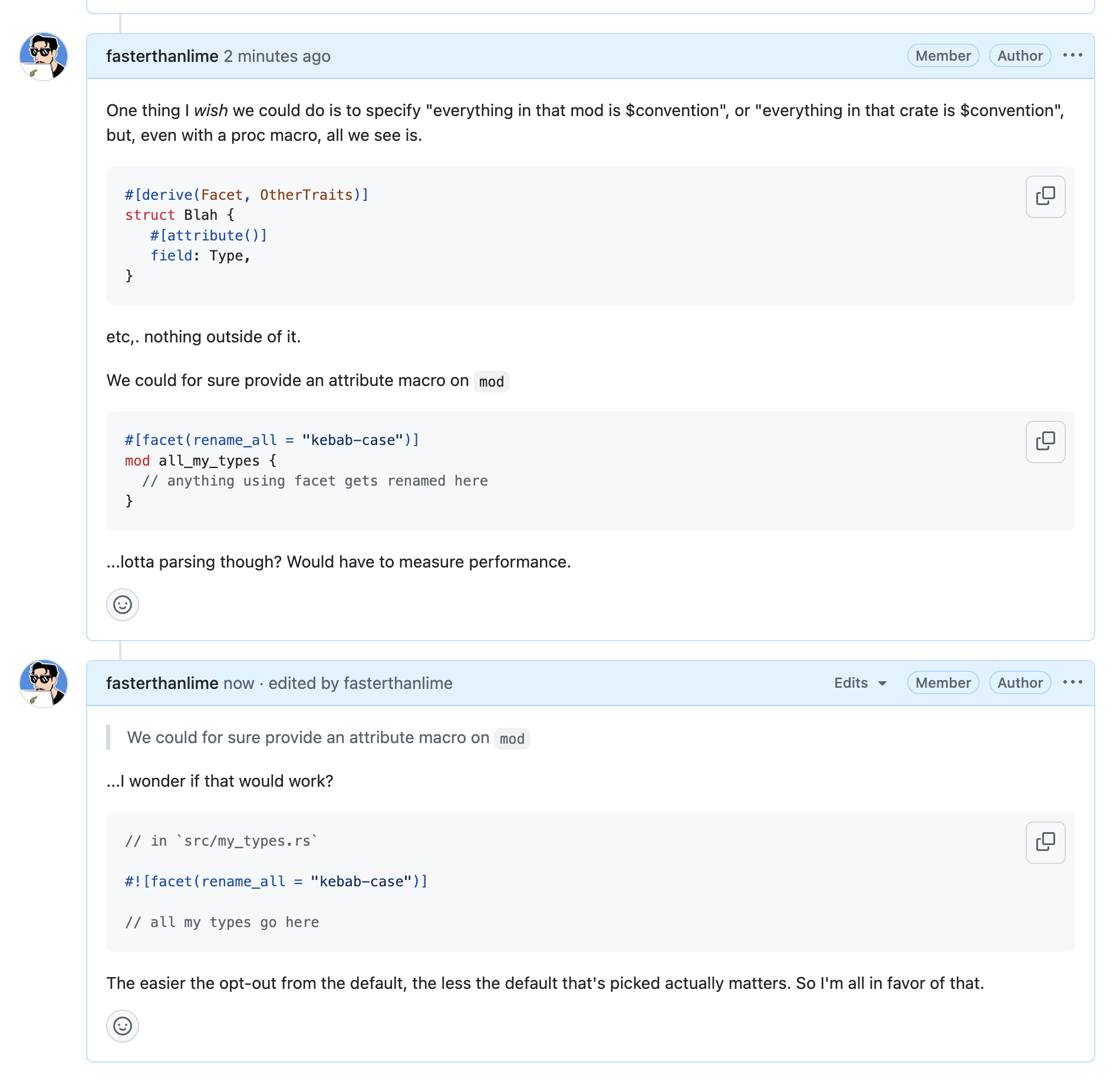Screen dimensions: 1120x1082
Task: Open fasterthanlime's profile from the first comment
Action: (162, 56)
